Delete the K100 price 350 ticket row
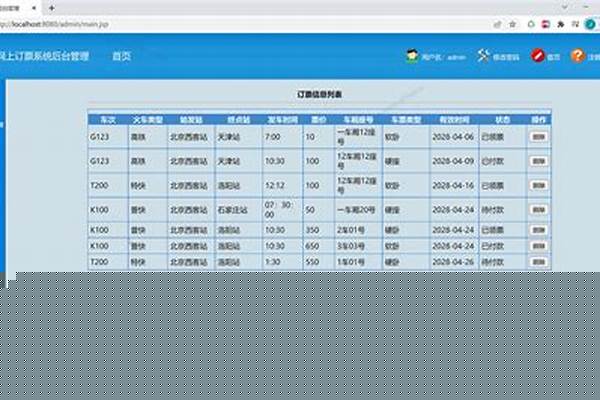Viewport: 600px width, 400px height. (x=539, y=230)
